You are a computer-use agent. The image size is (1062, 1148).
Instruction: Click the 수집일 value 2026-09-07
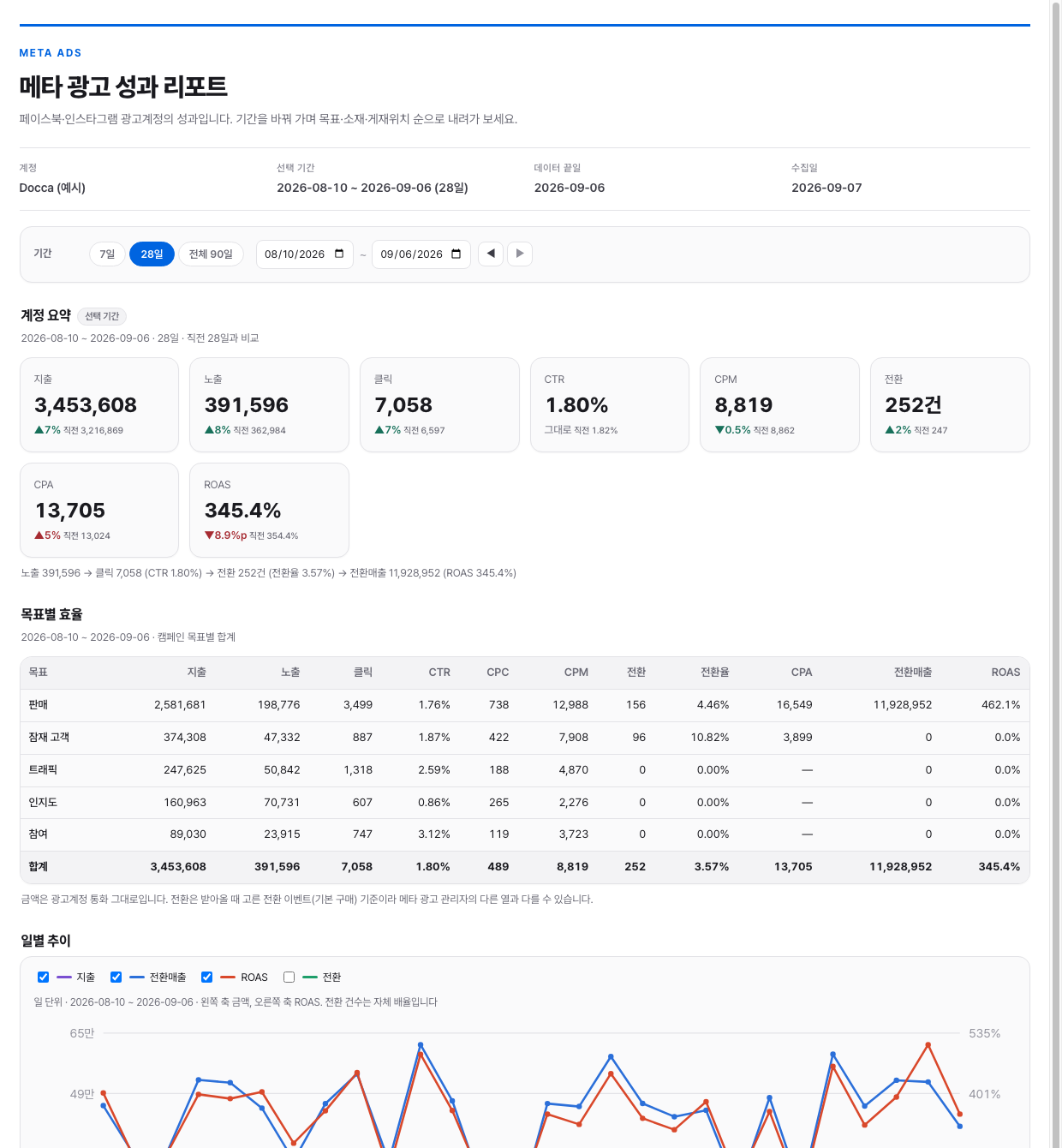click(826, 188)
